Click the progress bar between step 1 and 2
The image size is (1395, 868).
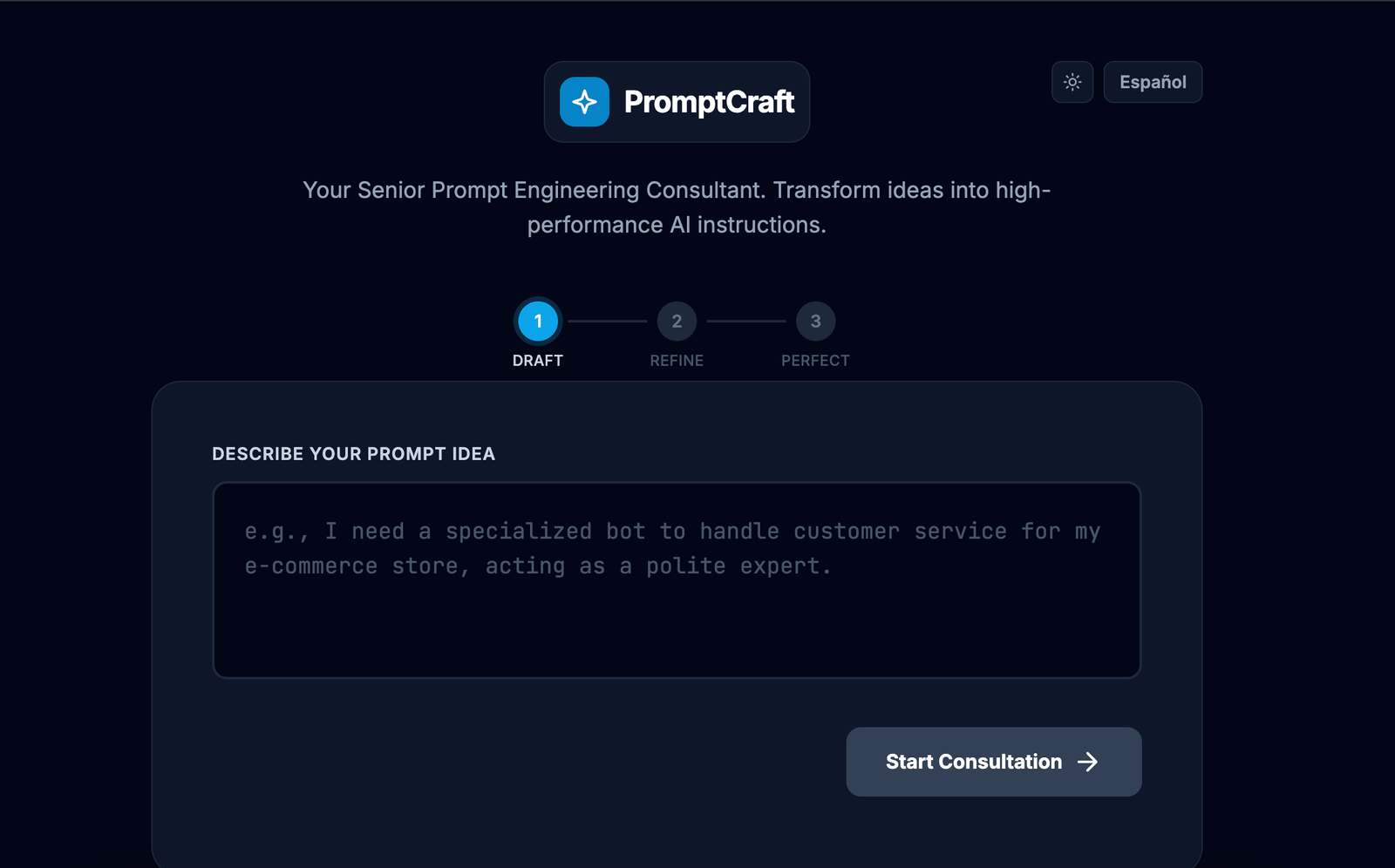pos(608,321)
